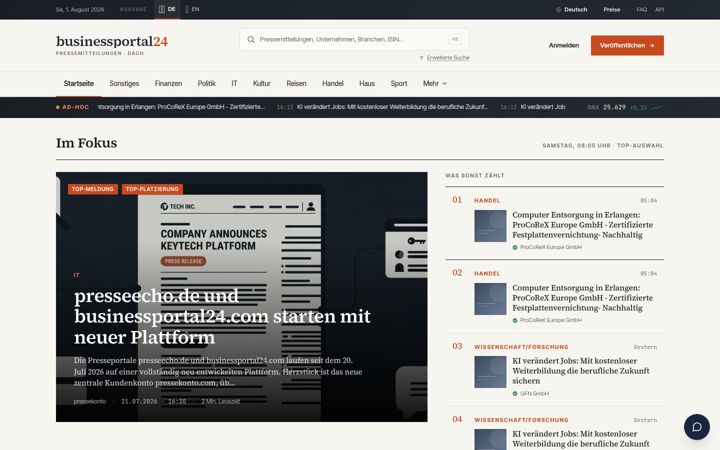This screenshot has width=720, height=450.
Task: Click the Veröffentlichen button
Action: tap(627, 45)
